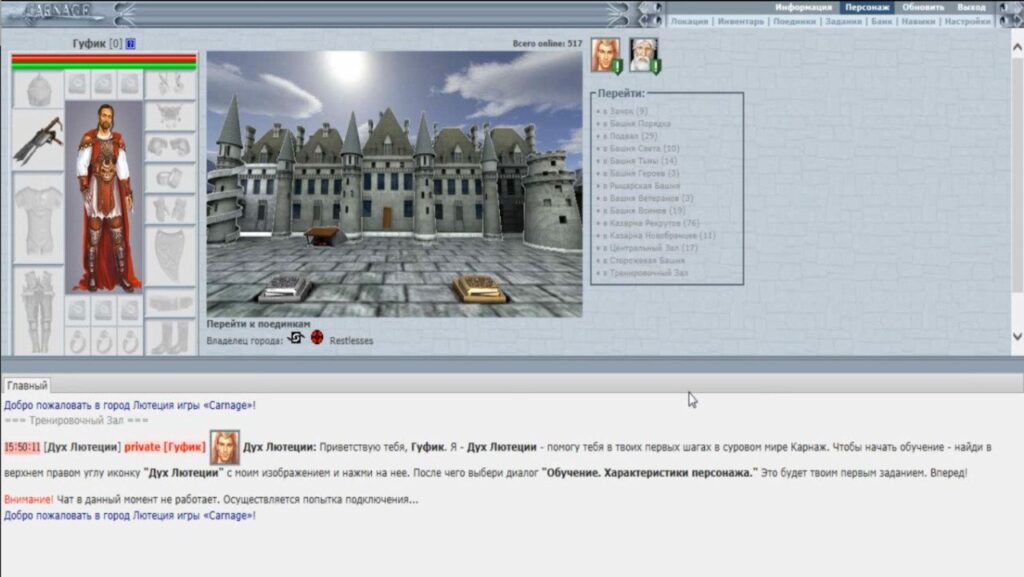Click the white-bearded elder portrait icon
This screenshot has height=577, width=1024.
pyautogui.click(x=644, y=55)
